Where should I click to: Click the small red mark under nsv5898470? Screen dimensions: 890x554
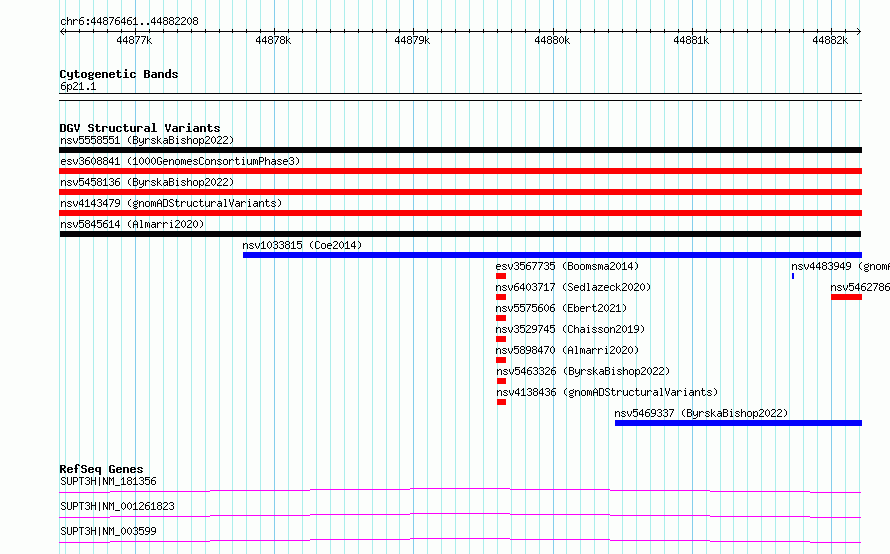[501, 360]
